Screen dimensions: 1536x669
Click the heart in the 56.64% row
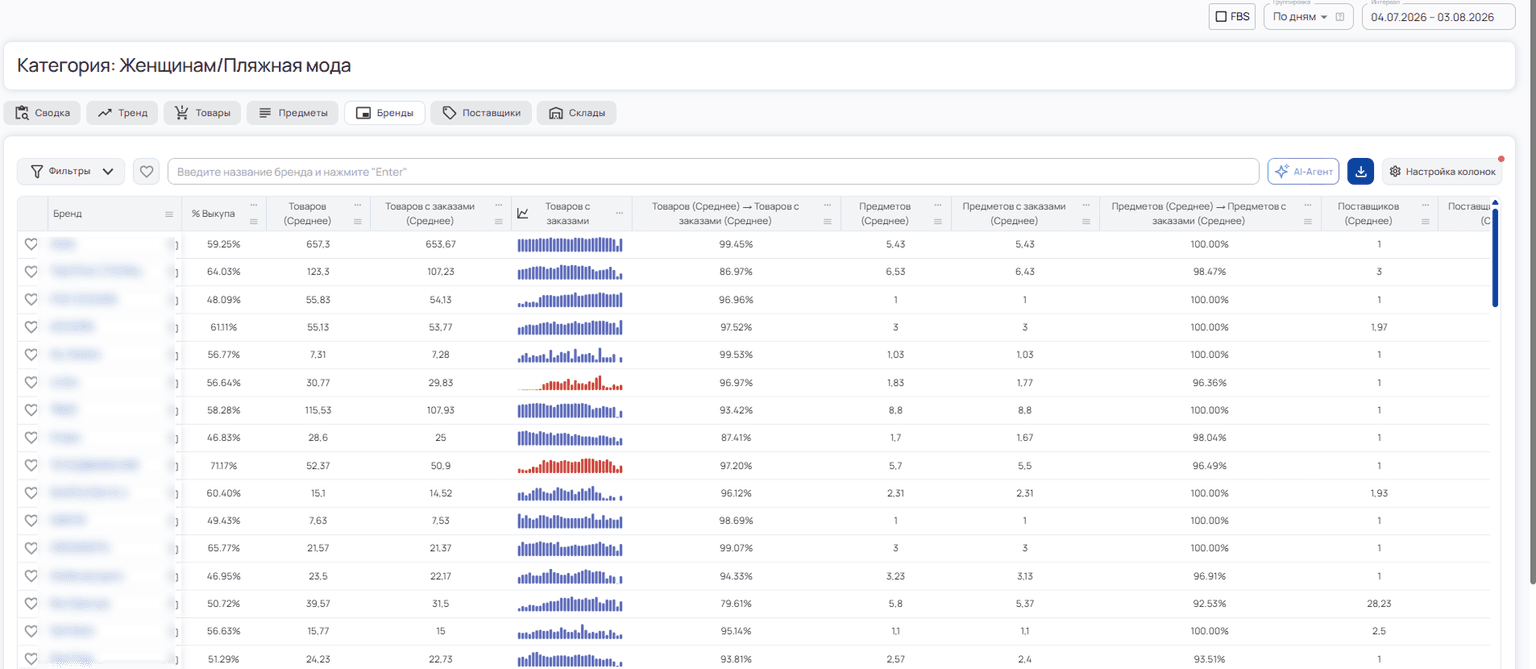tap(31, 382)
